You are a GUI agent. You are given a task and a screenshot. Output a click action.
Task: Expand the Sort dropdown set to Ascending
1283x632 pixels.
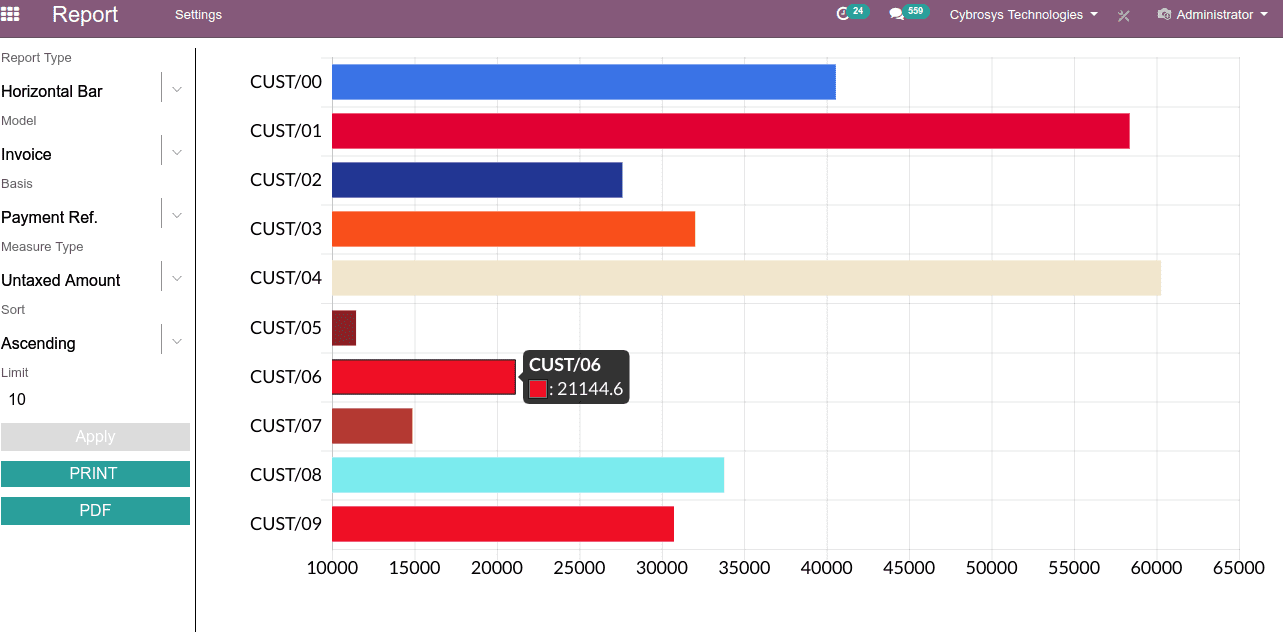pos(176,341)
